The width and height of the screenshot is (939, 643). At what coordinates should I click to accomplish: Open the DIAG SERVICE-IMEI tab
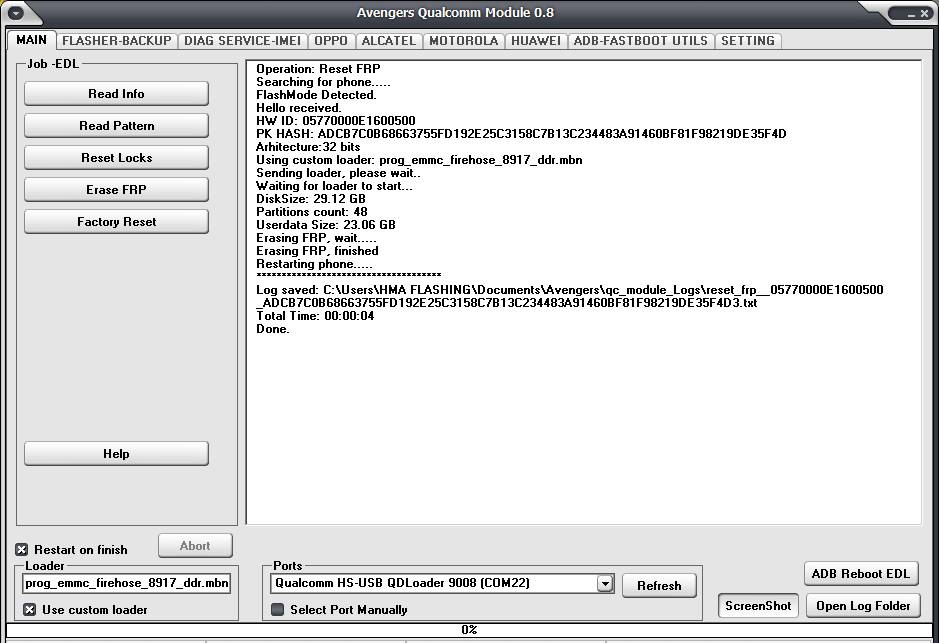[x=243, y=41]
